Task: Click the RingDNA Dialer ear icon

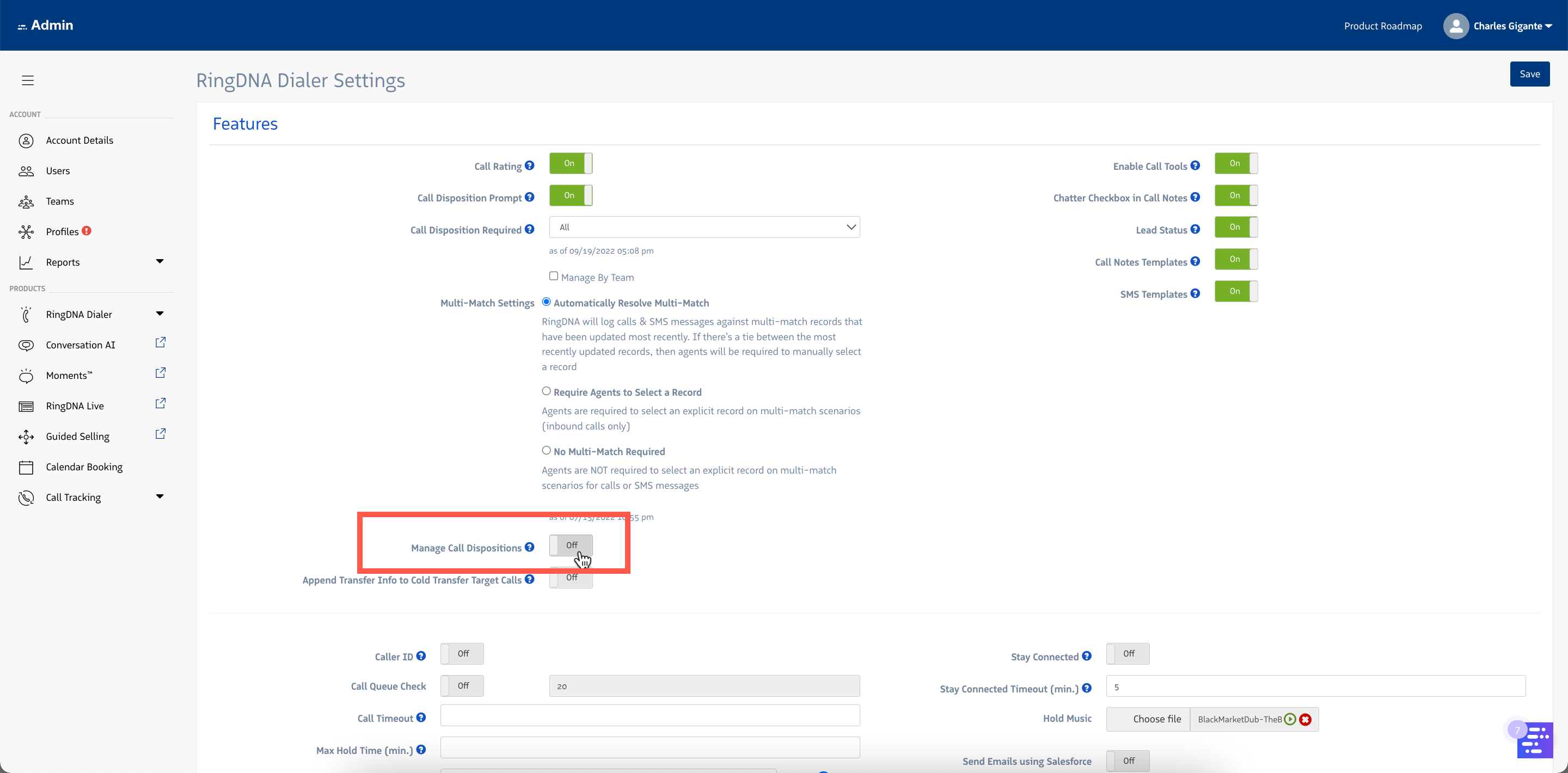Action: (x=26, y=315)
